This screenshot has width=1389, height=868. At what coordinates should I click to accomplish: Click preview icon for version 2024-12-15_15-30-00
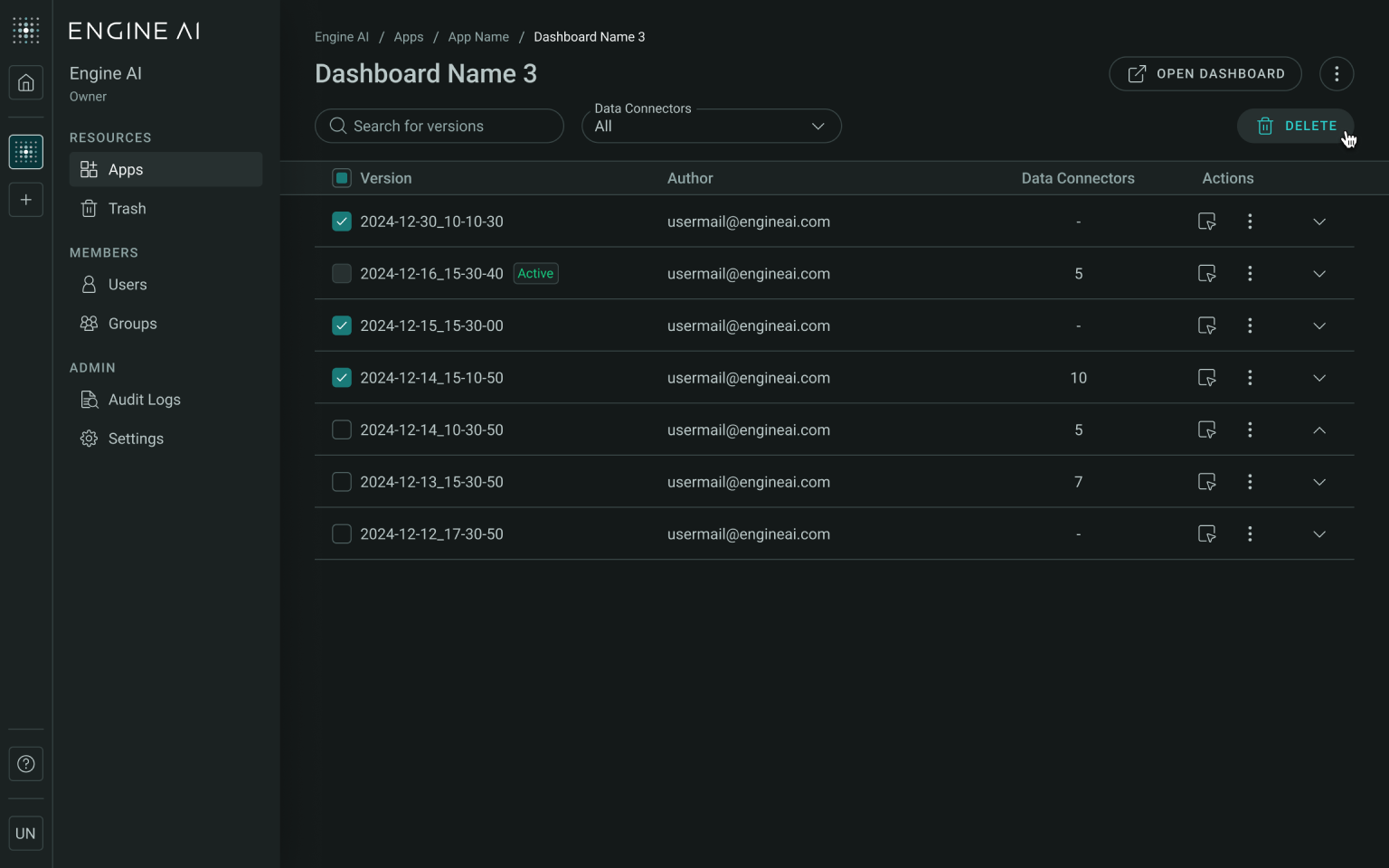[1206, 325]
